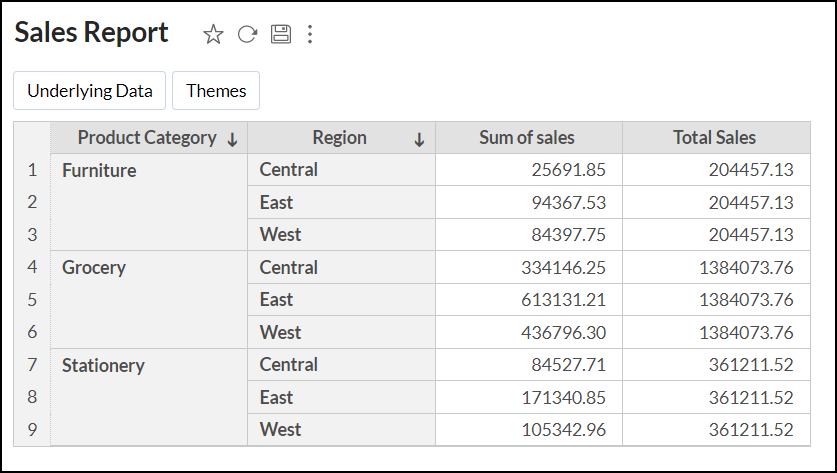Click the sort arrow in Product Category header
Screen dimensions: 837x473
[232, 140]
